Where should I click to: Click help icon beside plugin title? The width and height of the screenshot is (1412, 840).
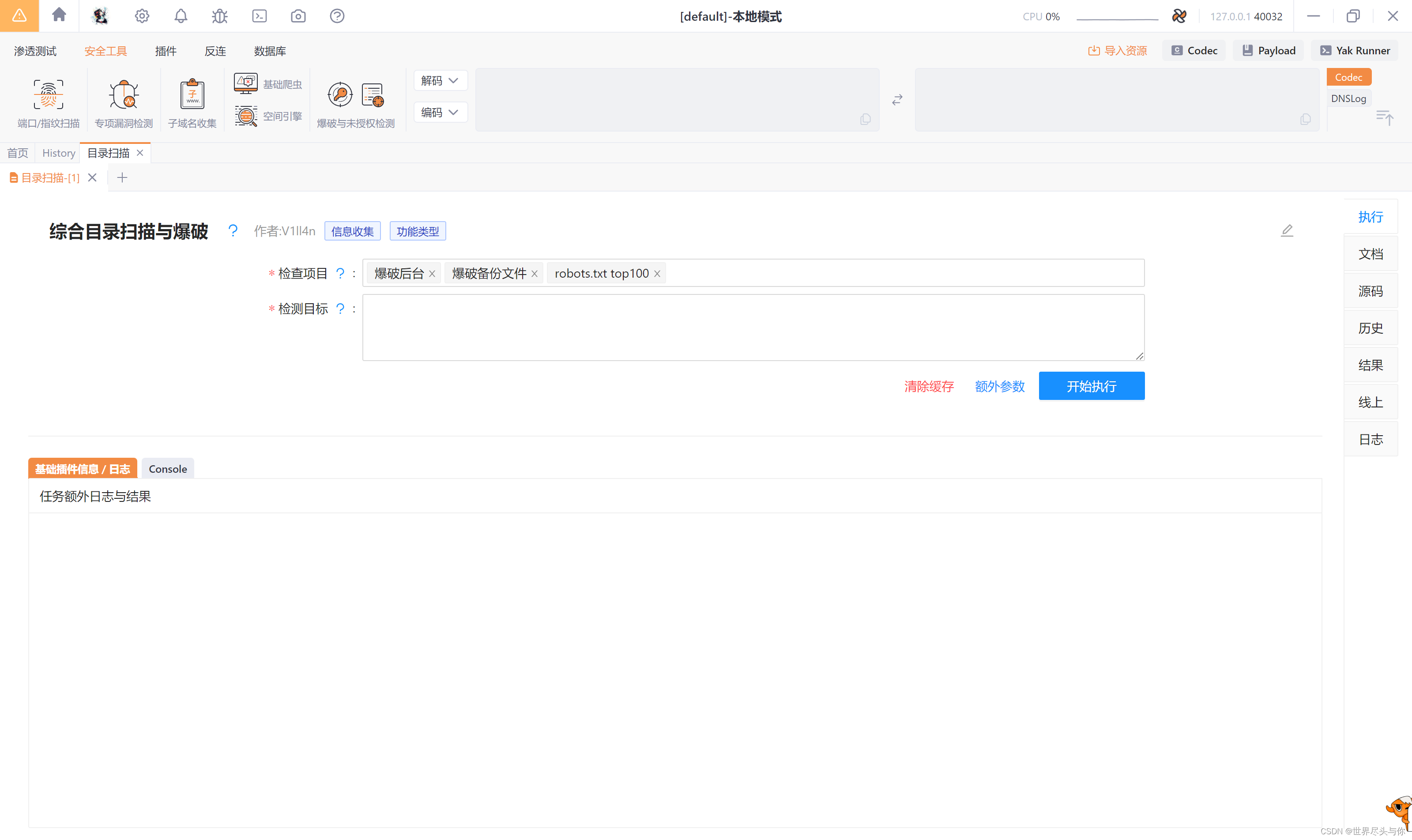coord(233,230)
